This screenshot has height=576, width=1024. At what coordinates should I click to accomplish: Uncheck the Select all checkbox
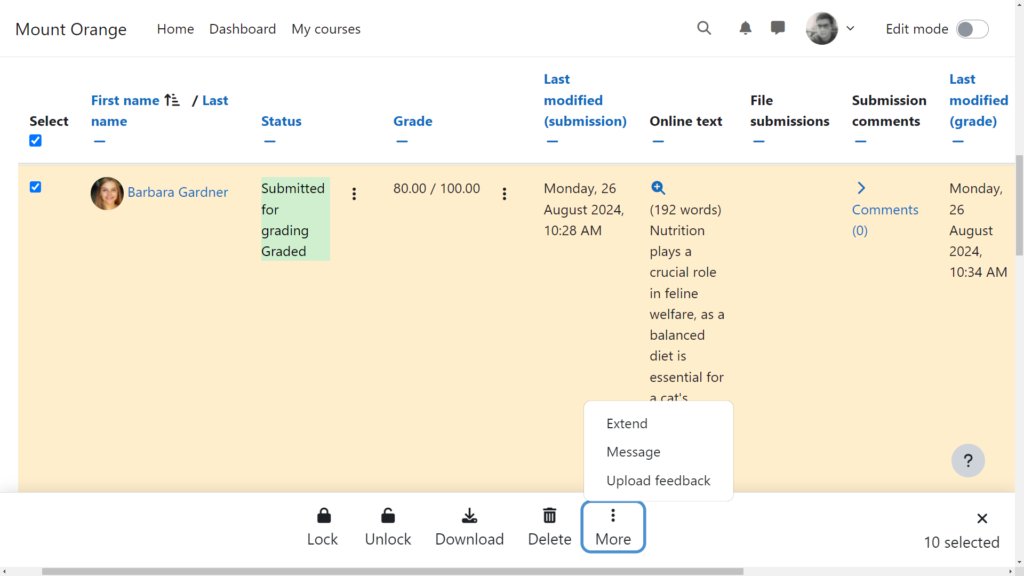(35, 141)
